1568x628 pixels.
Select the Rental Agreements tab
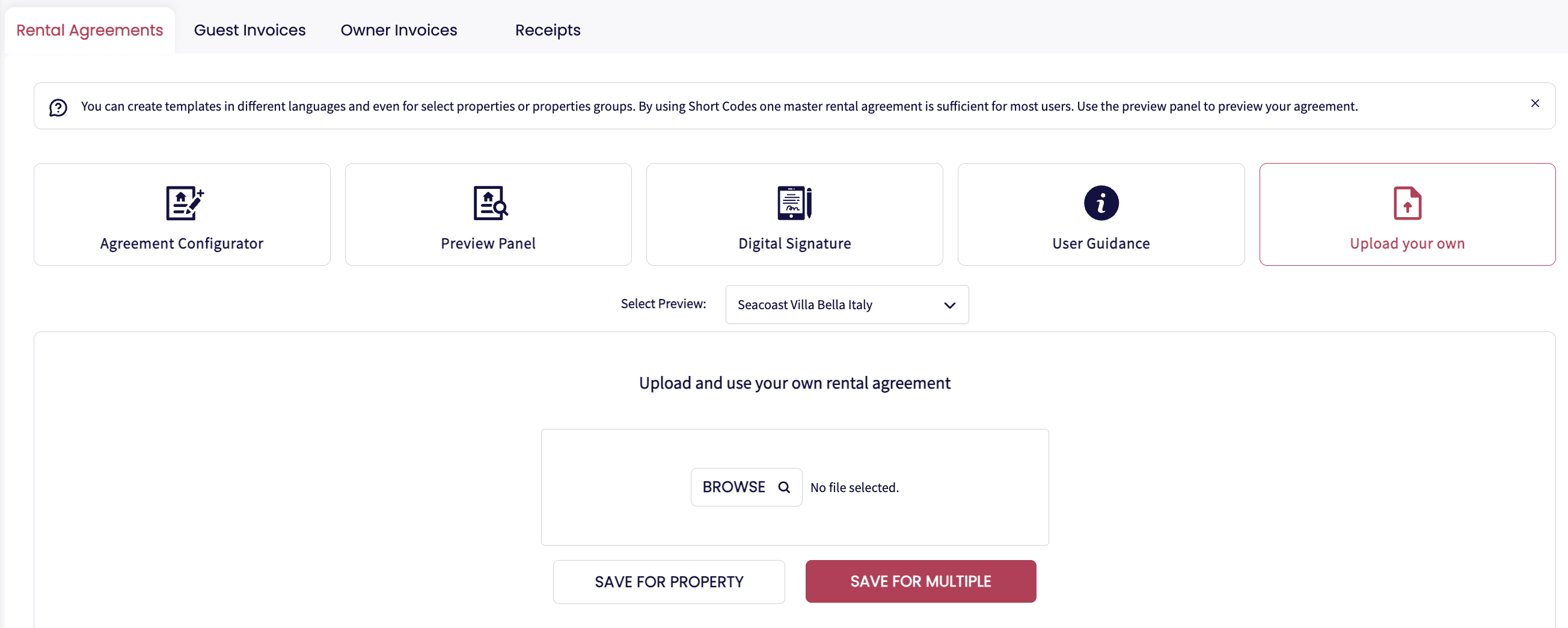tap(90, 31)
